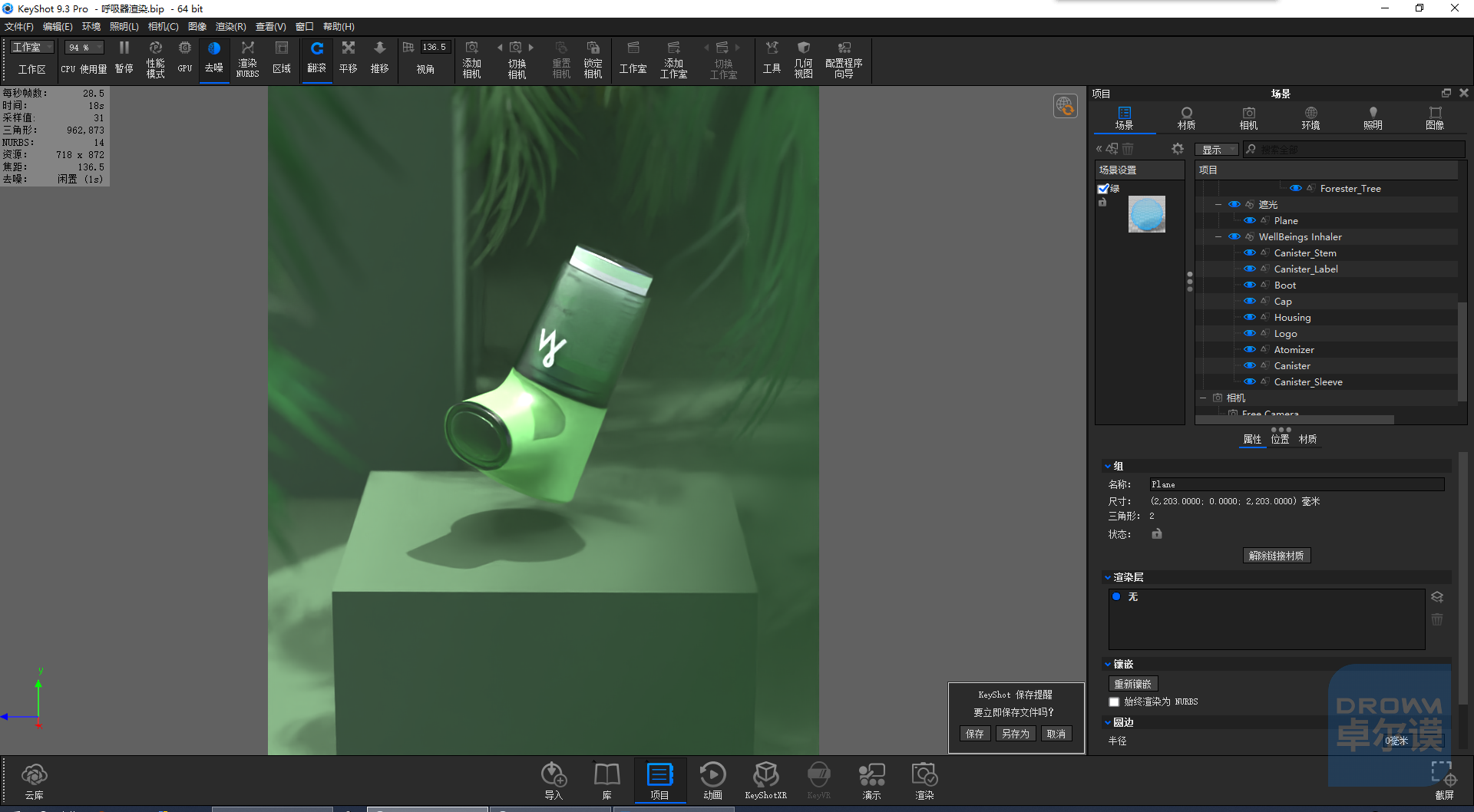This screenshot has width=1474, height=812.
Task: Open the 工作室 workspace dropdown
Action: 32,48
